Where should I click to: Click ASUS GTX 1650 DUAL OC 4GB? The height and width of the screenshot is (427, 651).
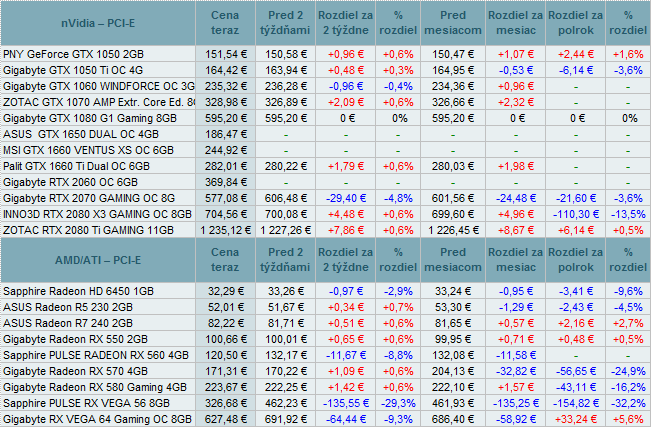[x=81, y=134]
